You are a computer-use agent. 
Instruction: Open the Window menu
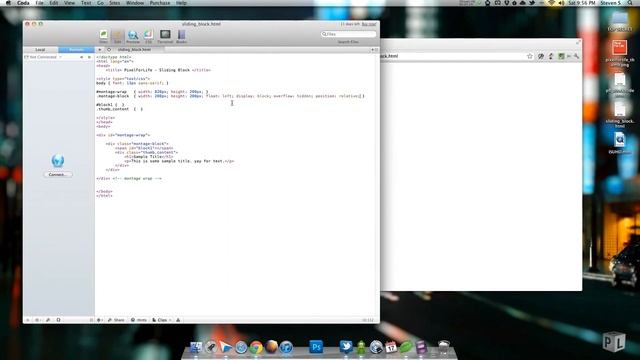[x=135, y=3]
